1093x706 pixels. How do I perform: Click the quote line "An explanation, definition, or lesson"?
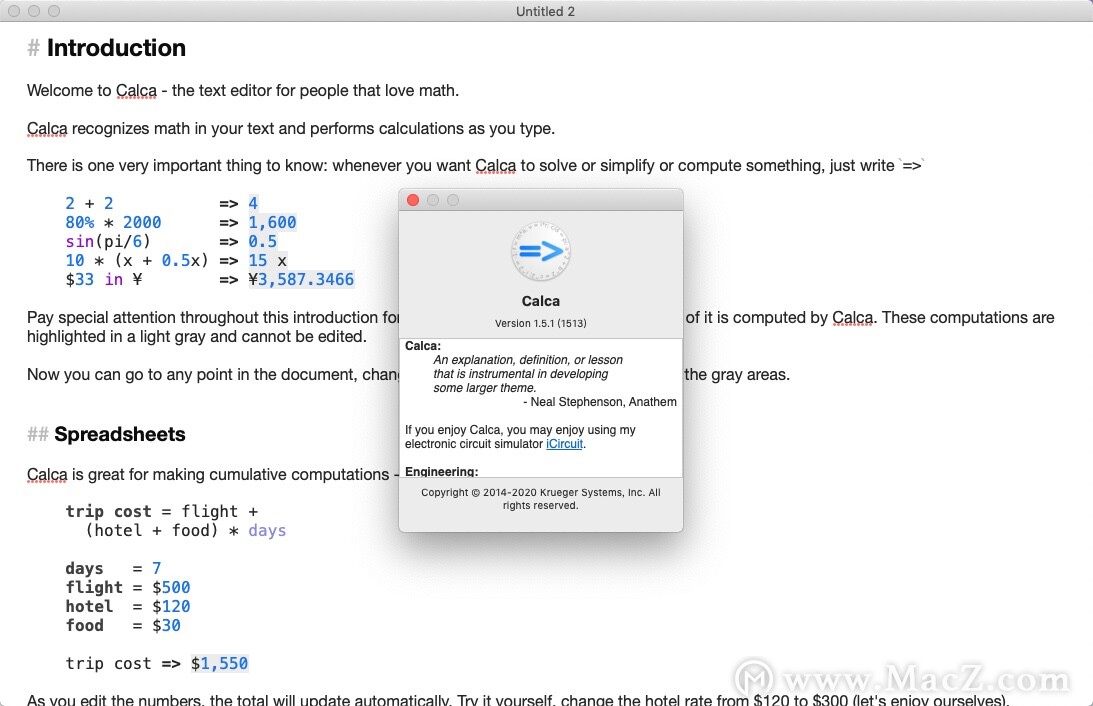[528, 360]
